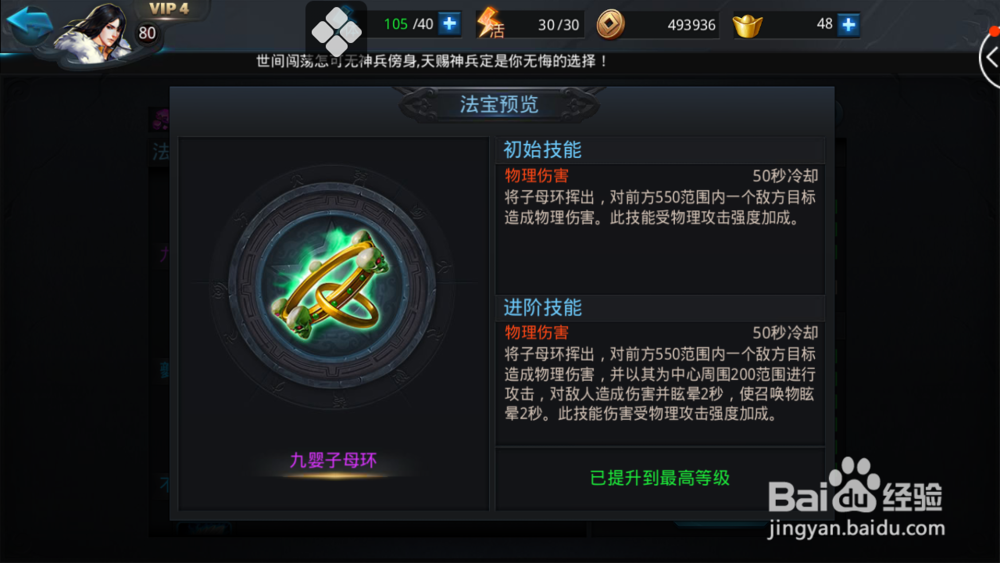Select the 初始技能 section header

pos(543,150)
